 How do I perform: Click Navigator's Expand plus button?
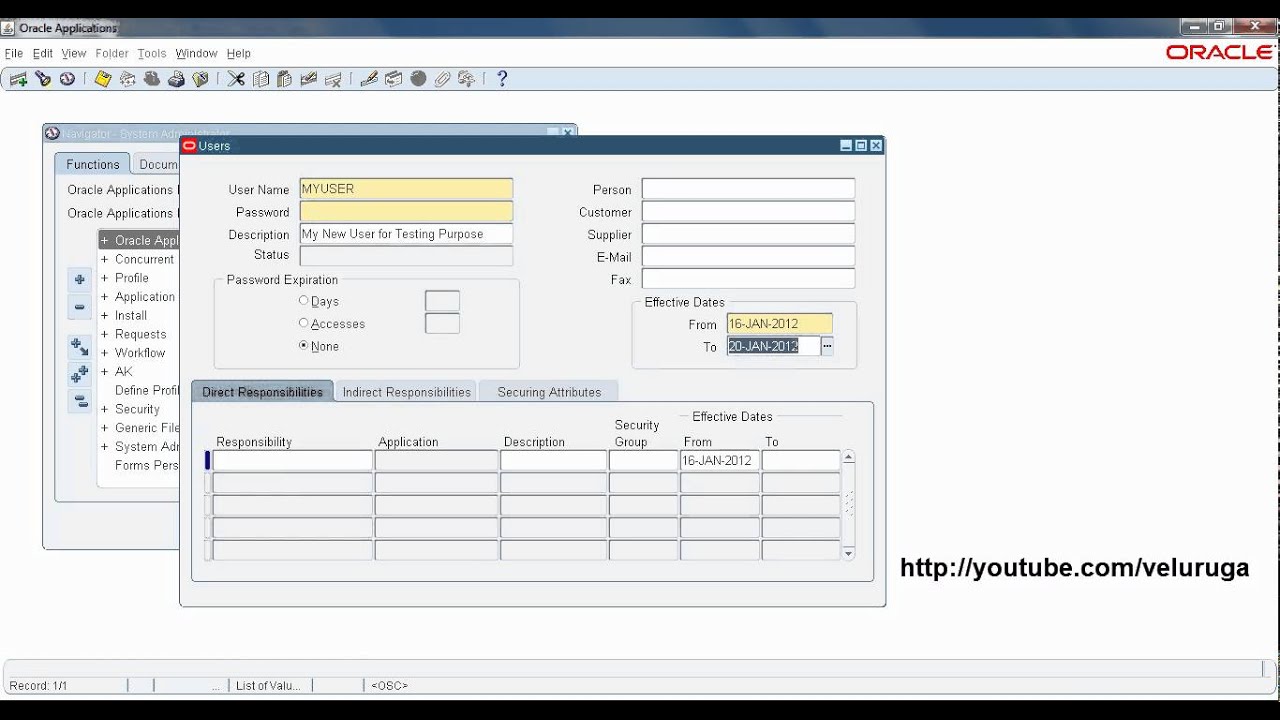(x=80, y=280)
